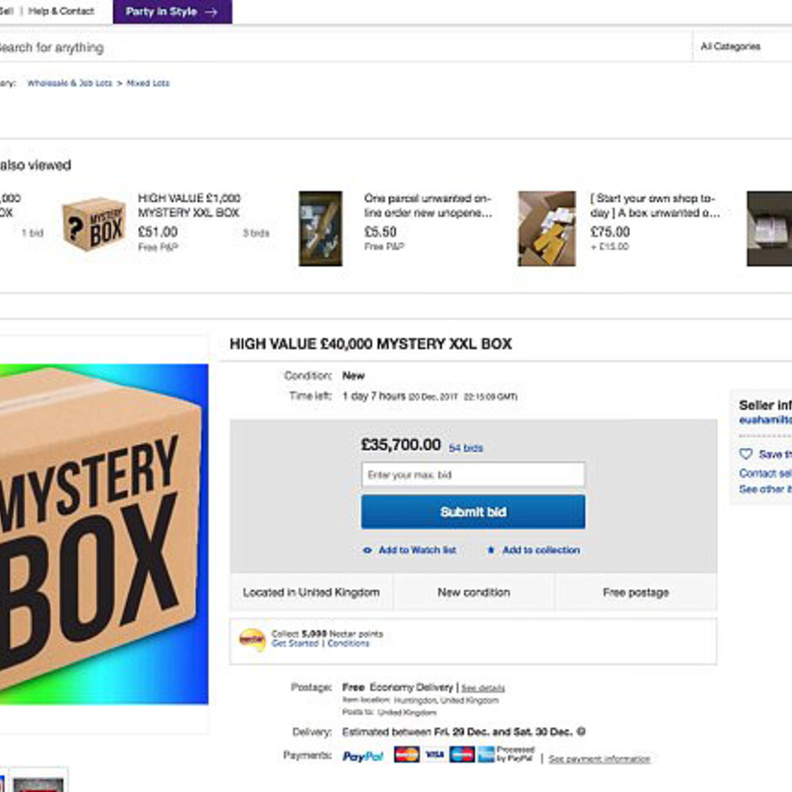
Task: Click the heart icon to save this seller
Action: 745,454
